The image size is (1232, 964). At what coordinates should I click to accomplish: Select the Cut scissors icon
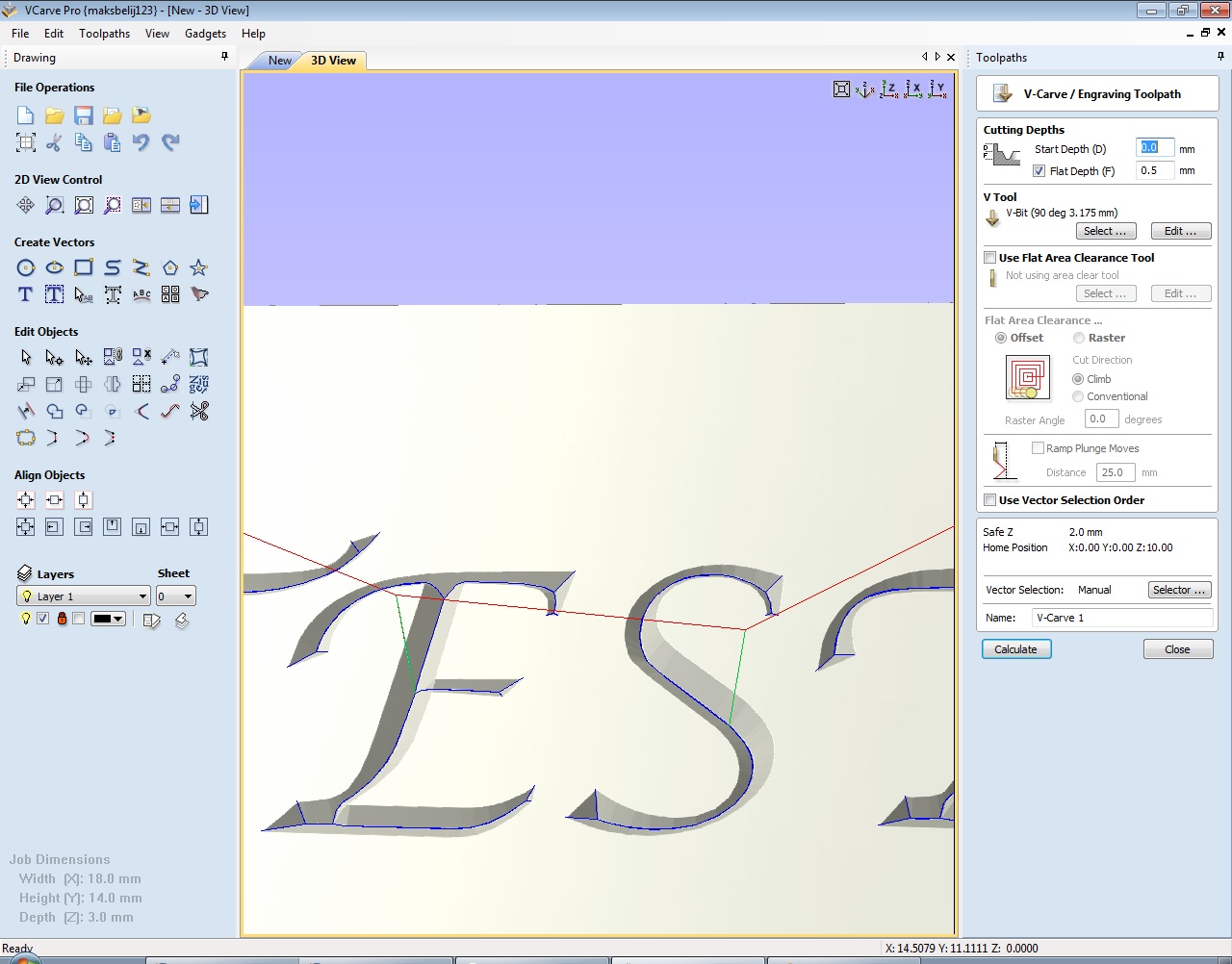[55, 142]
